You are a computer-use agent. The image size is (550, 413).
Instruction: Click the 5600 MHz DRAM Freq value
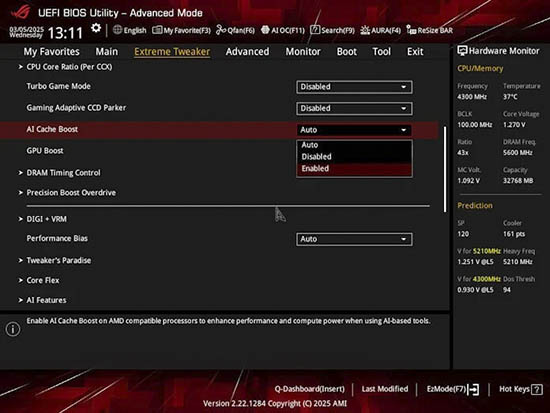[x=518, y=153]
